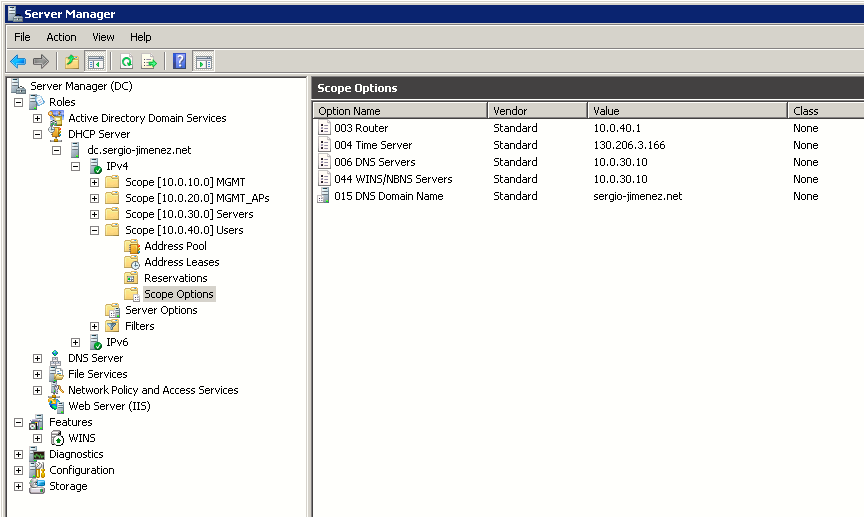This screenshot has width=864, height=517.
Task: Click the IPv6 server icon
Action: pyautogui.click(x=95, y=342)
